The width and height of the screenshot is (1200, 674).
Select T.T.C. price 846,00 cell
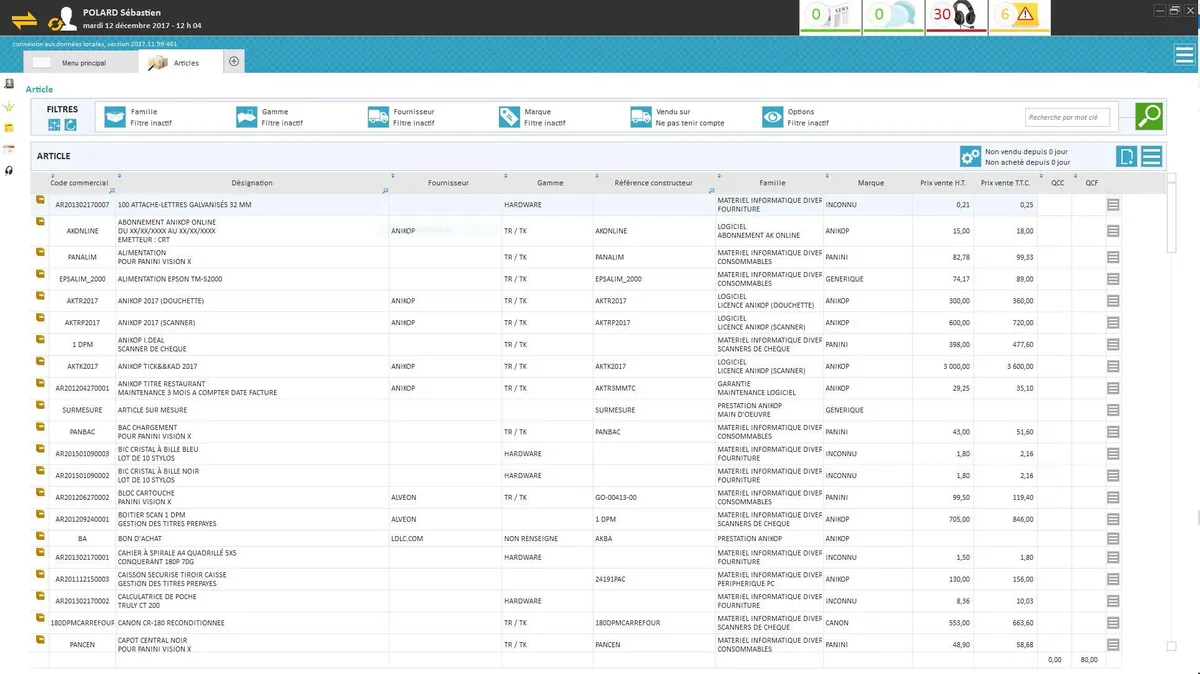pyautogui.click(x=1005, y=519)
